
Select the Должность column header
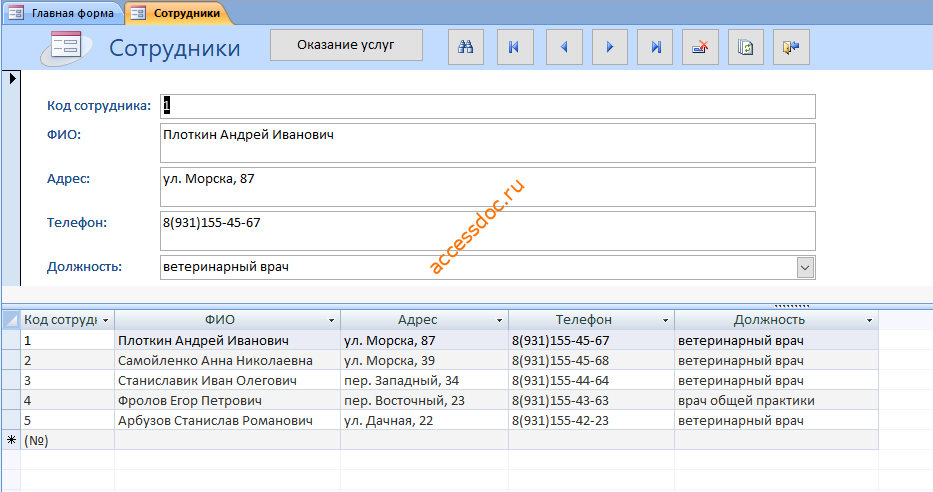(776, 320)
